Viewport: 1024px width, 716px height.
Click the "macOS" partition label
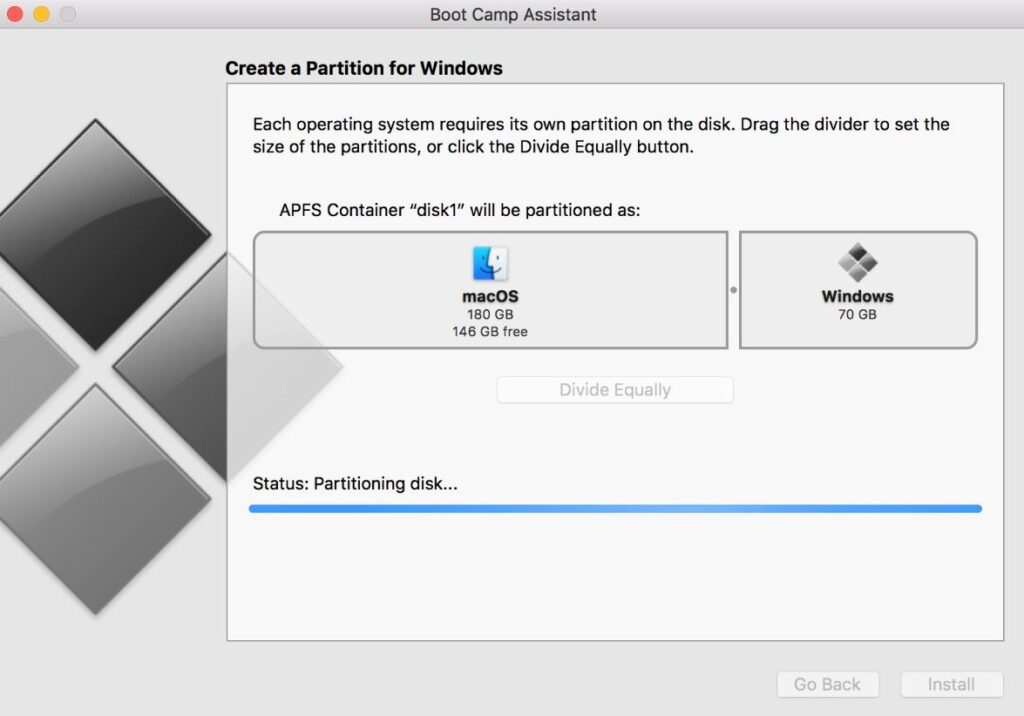coord(490,297)
